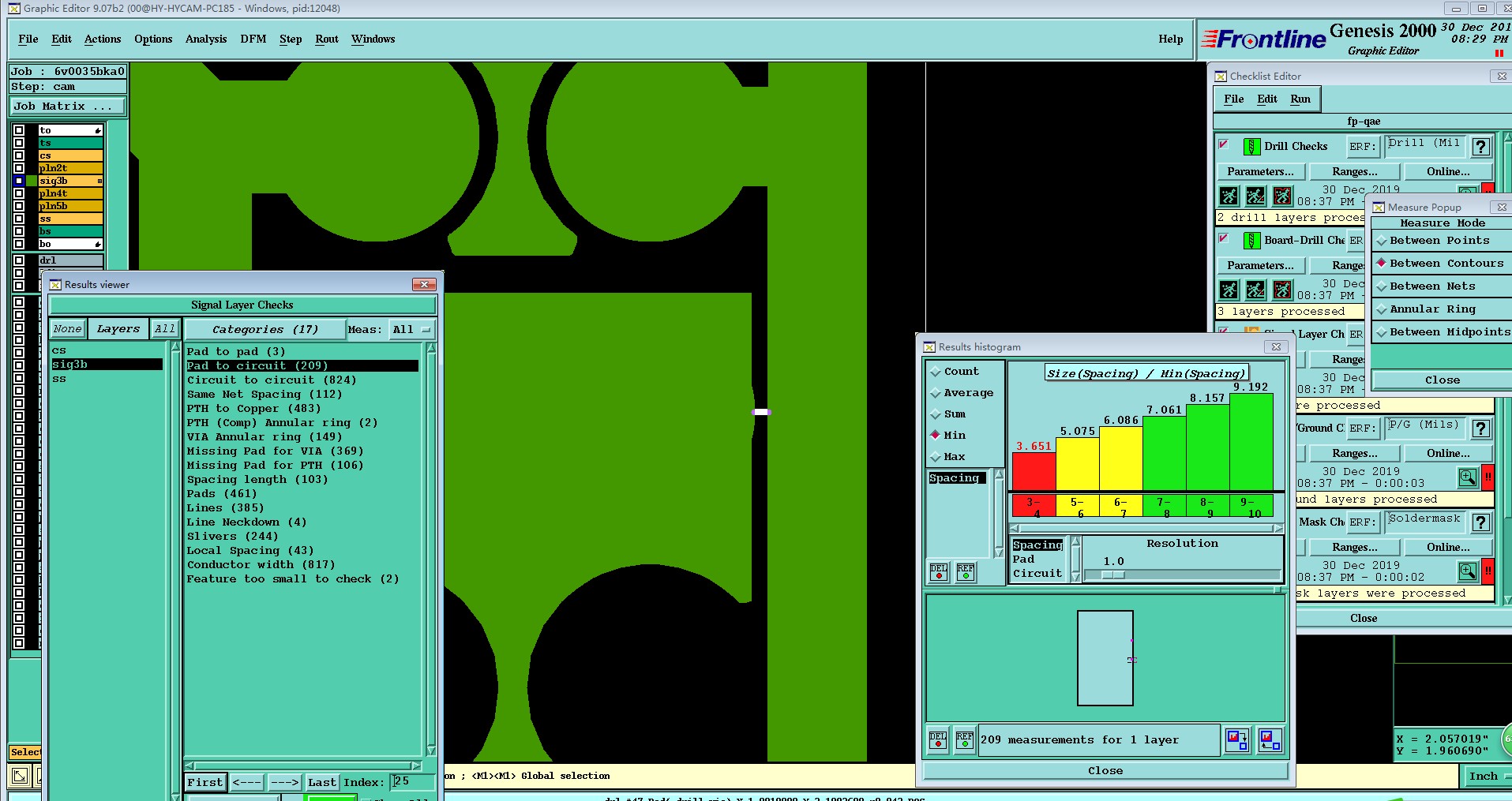The height and width of the screenshot is (801, 1512).
Task: Uncheck the Board-Drill Checks checkbox
Action: (x=1224, y=238)
